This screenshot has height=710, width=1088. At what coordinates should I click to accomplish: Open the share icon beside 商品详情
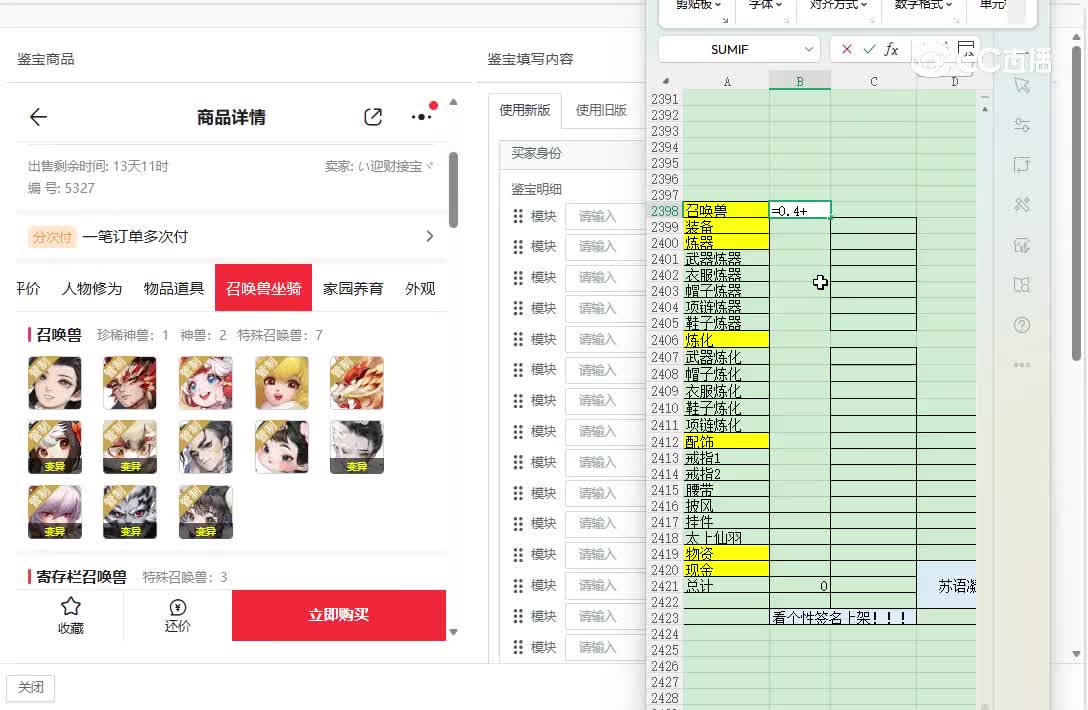(373, 117)
